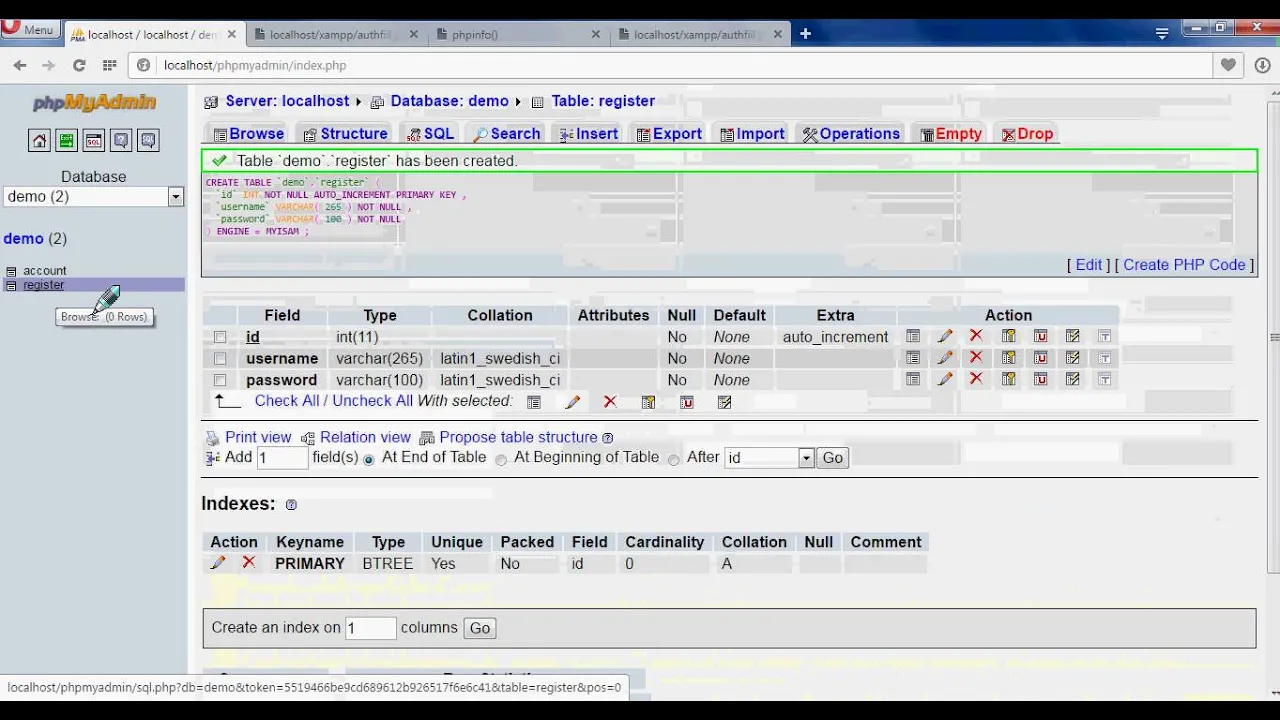This screenshot has height=720, width=1280.
Task: Click the green log out icon in sidebar
Action: pos(66,140)
